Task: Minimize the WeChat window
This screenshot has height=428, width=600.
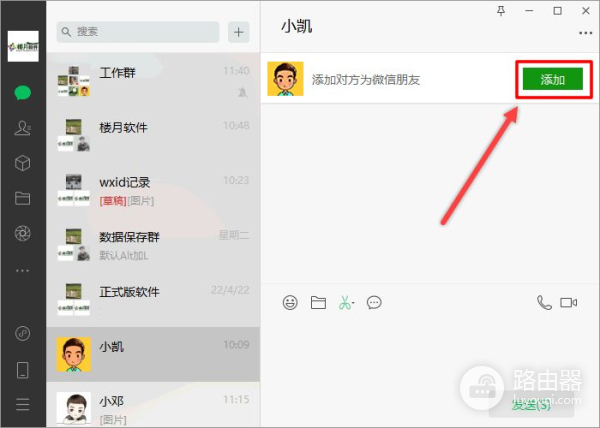Action: coord(529,11)
